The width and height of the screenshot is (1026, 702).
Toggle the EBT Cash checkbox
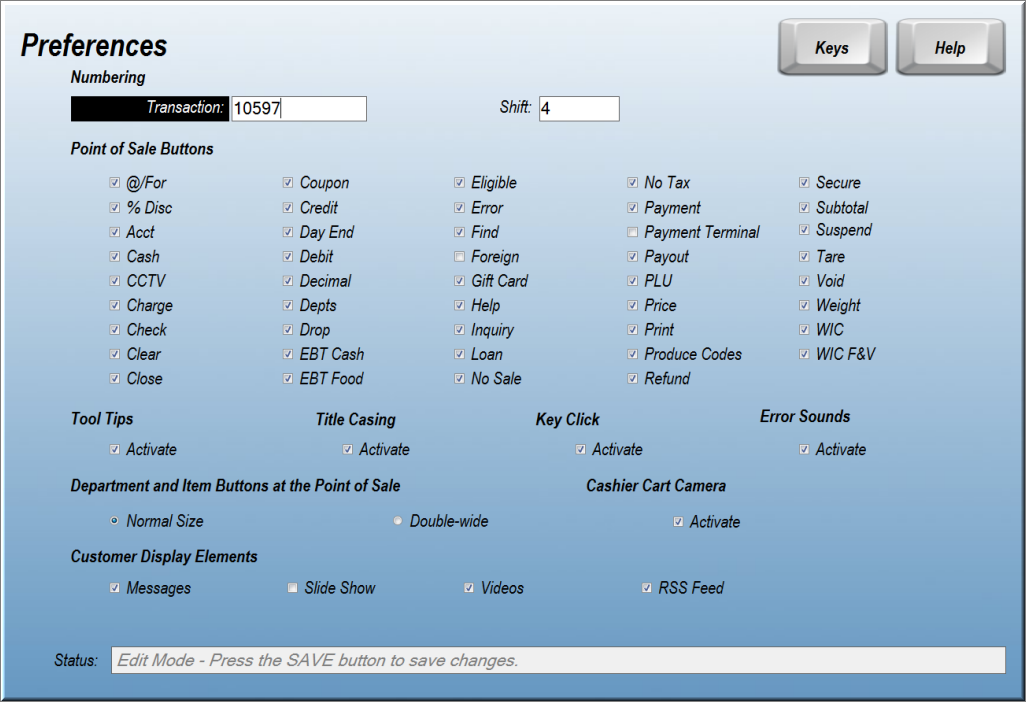point(288,354)
